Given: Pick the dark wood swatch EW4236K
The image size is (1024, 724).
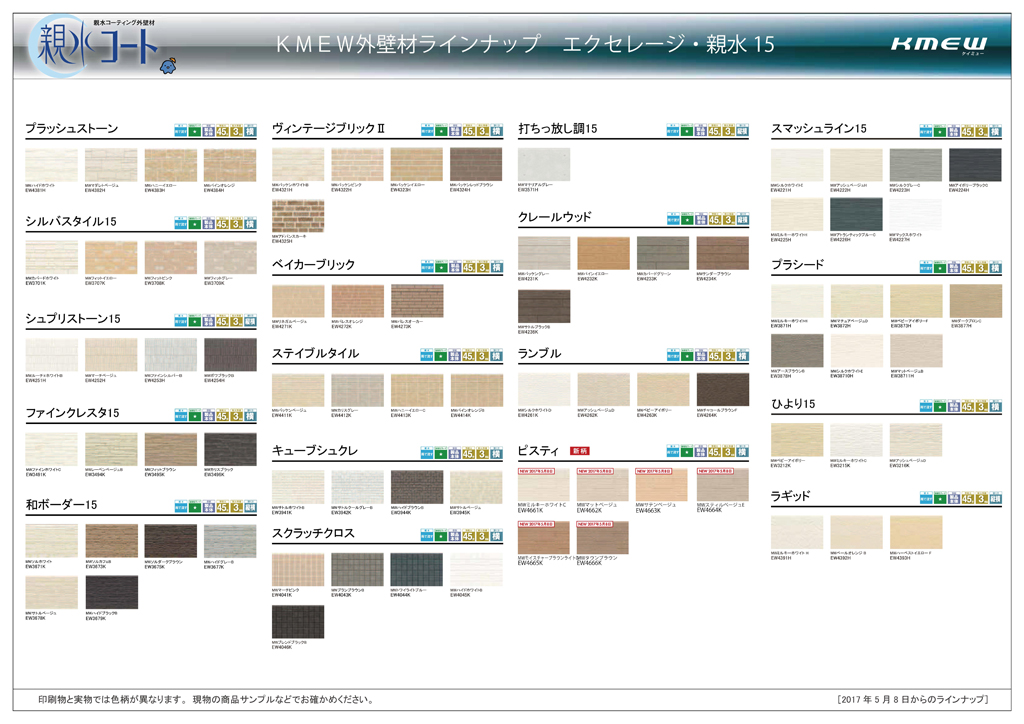Looking at the screenshot, I should coord(544,306).
